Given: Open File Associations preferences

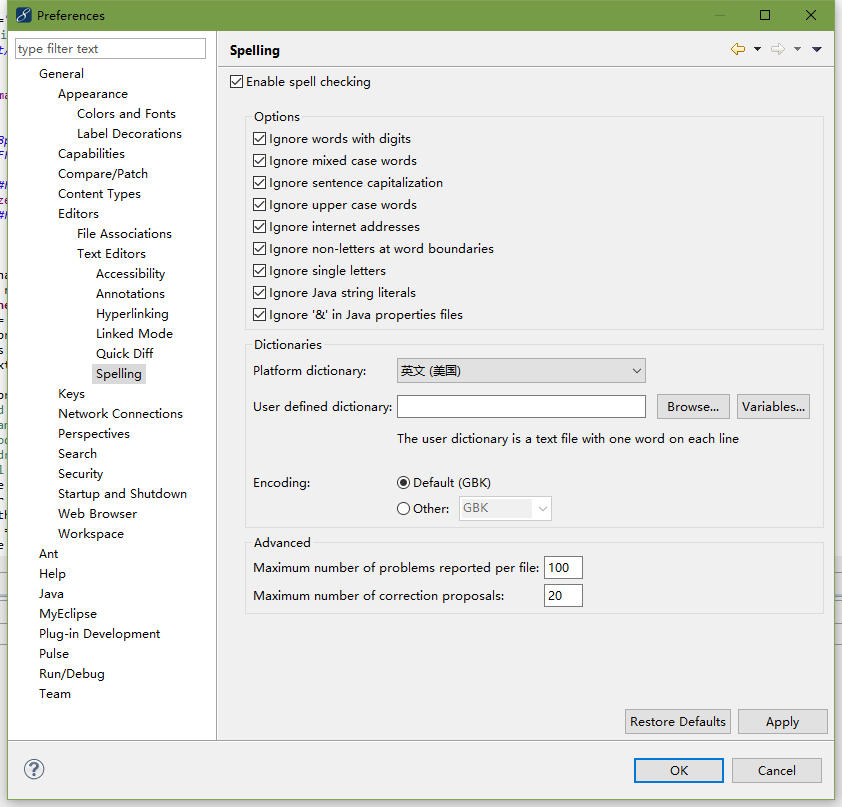Looking at the screenshot, I should tap(124, 234).
